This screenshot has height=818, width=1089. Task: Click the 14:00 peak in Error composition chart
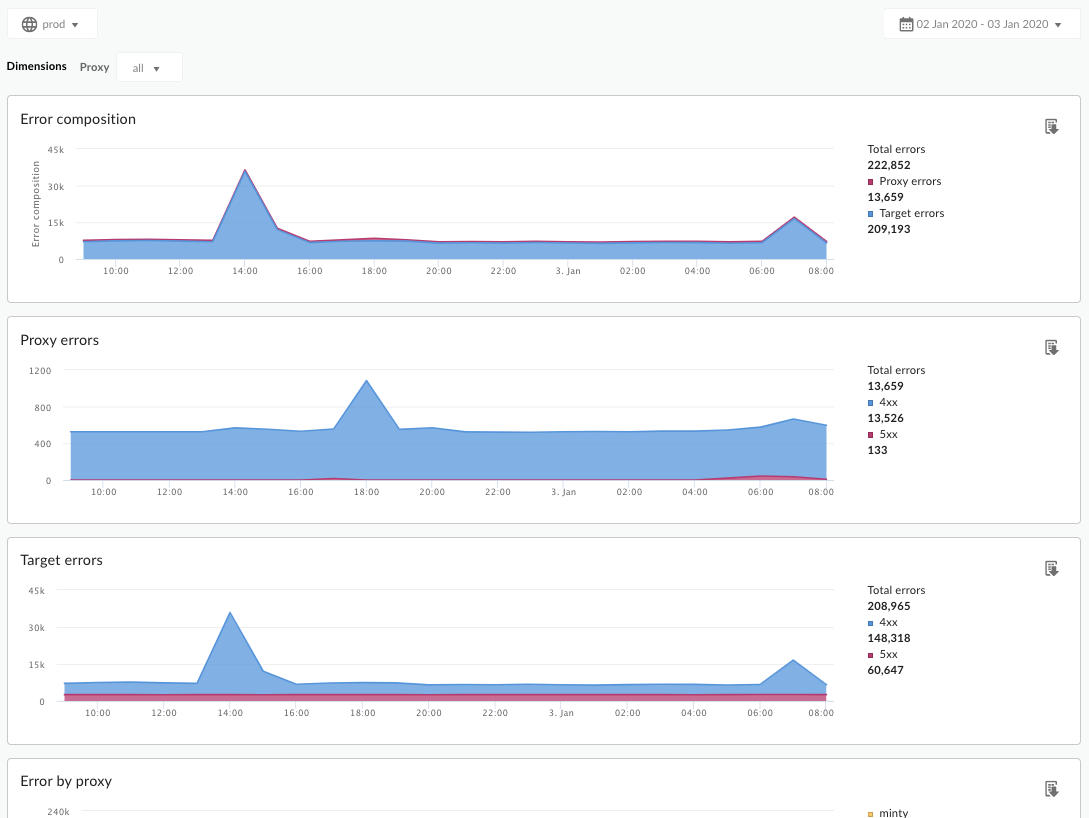tap(245, 172)
